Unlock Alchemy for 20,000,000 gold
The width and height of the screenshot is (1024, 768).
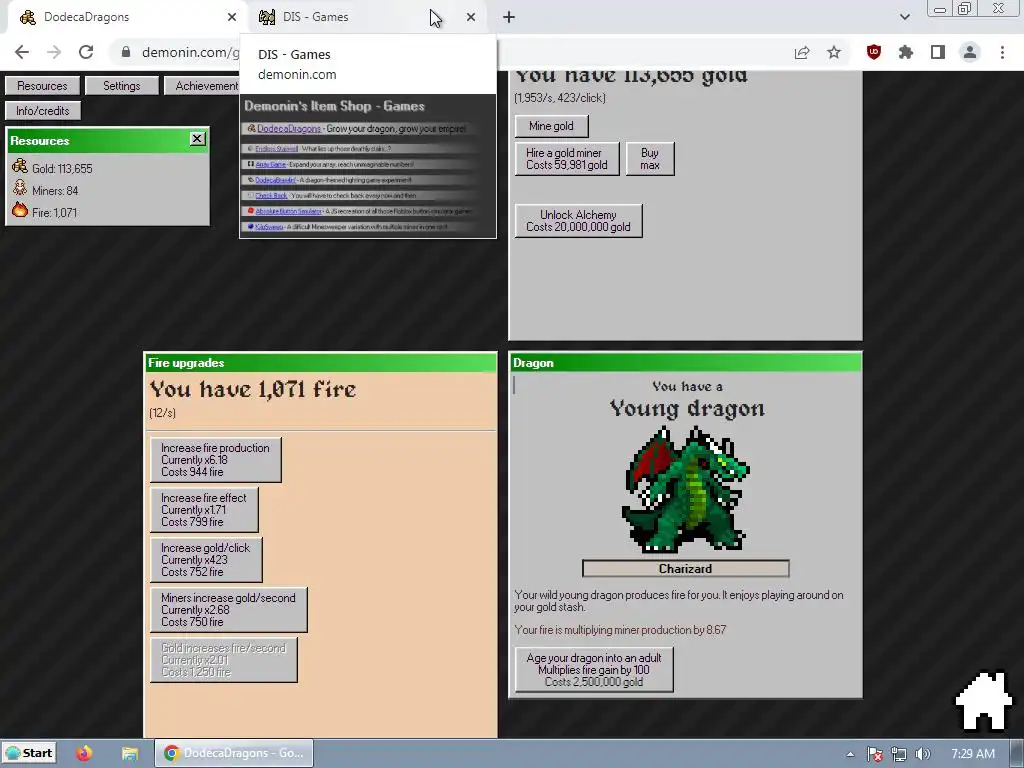click(579, 221)
